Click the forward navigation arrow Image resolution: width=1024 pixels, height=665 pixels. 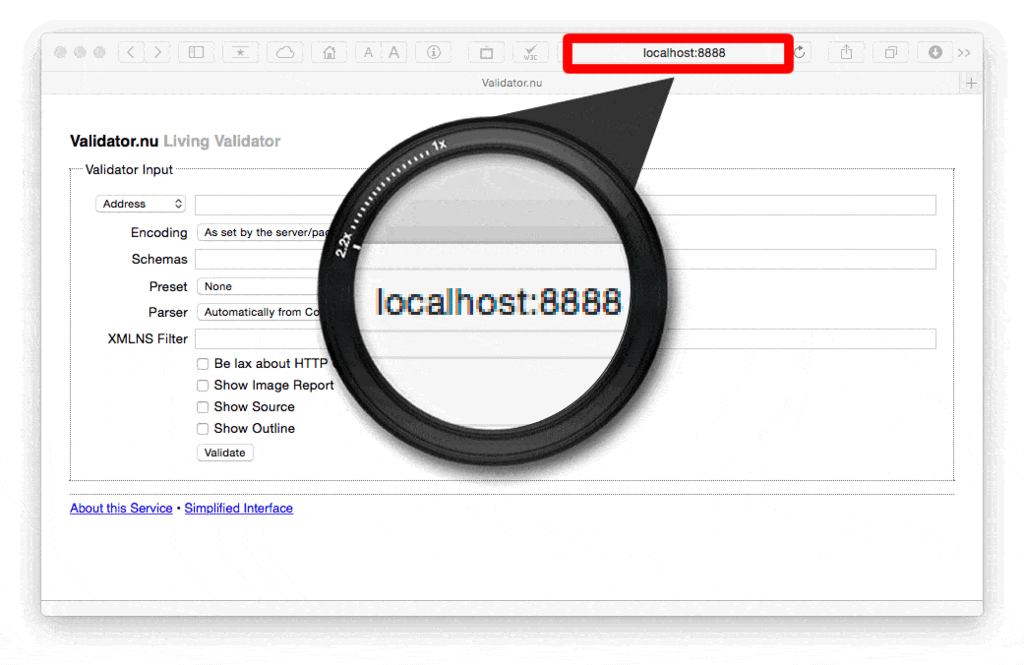pos(156,52)
